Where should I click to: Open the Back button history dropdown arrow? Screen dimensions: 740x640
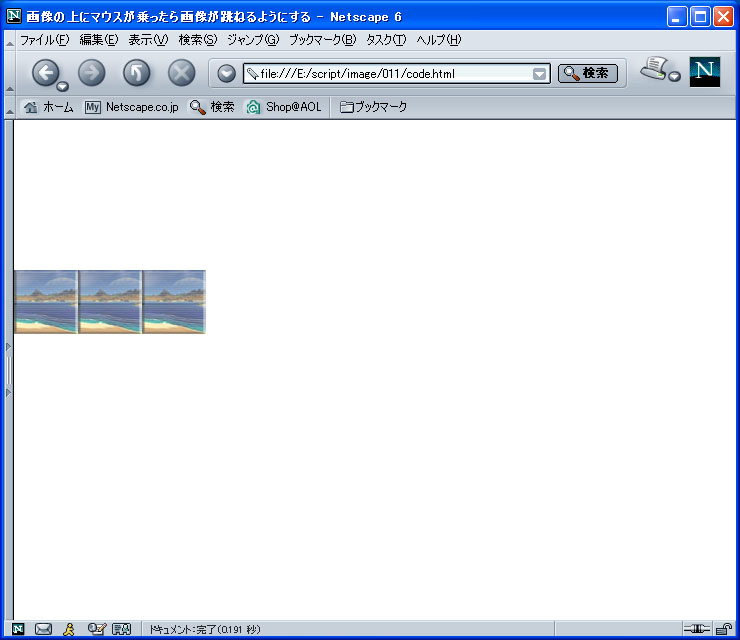pos(62,86)
